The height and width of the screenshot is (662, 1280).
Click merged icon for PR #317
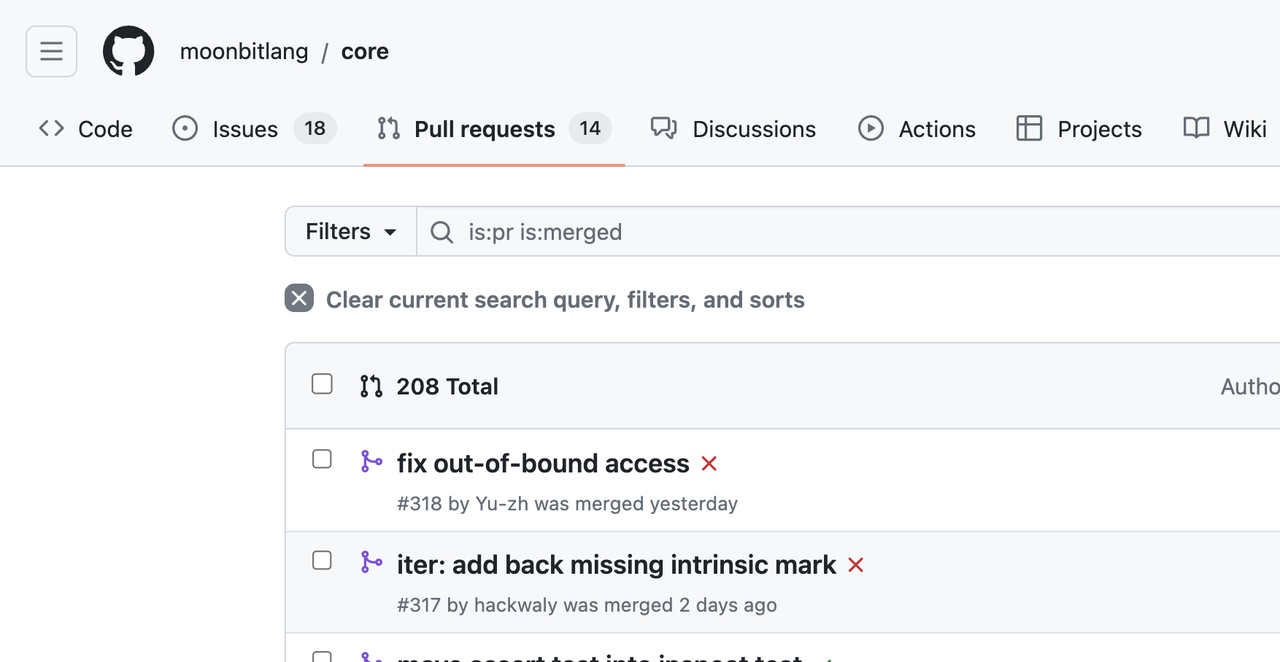371,562
